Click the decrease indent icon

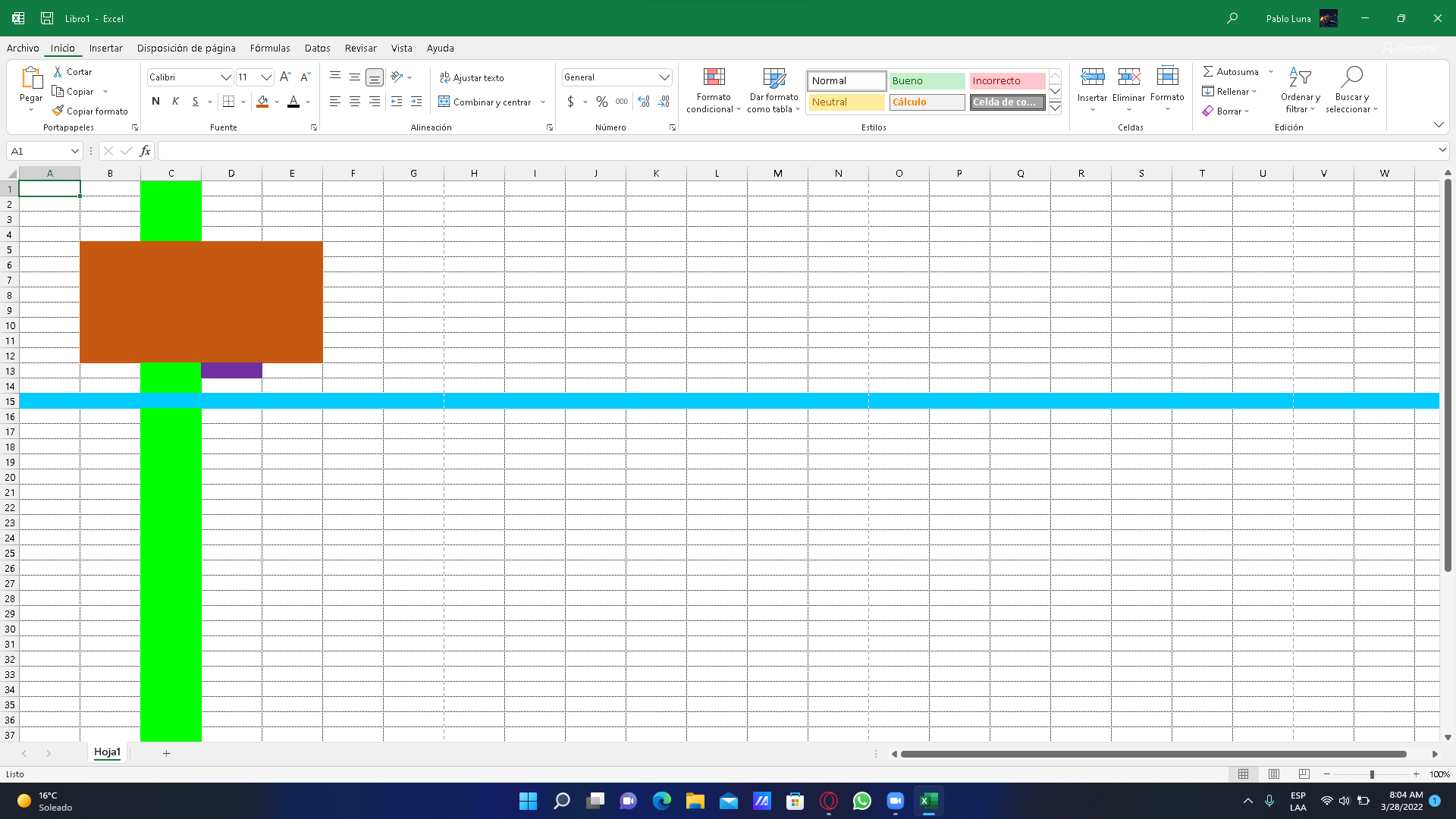(x=397, y=101)
